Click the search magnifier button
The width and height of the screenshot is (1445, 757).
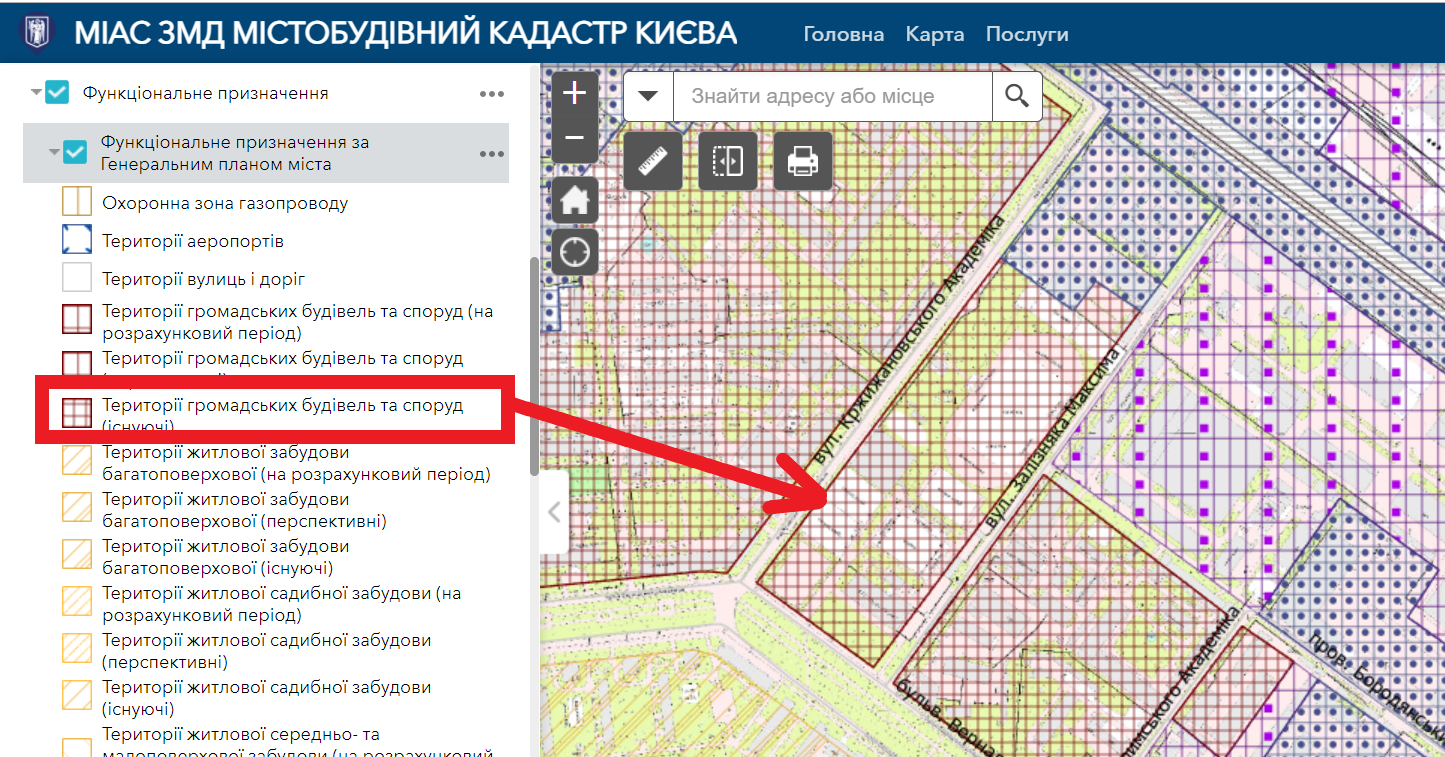[1017, 96]
